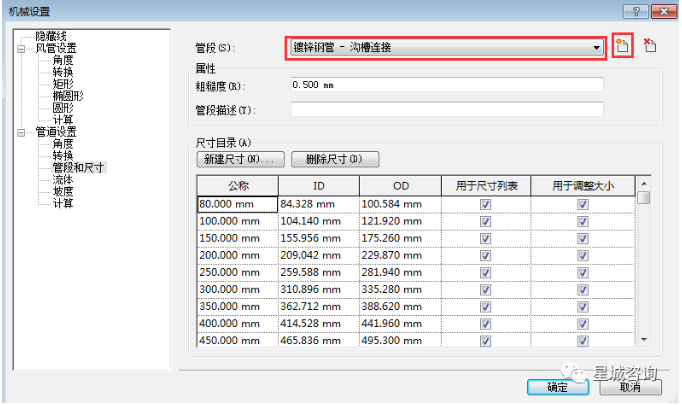Click the 管段描述 input field
The height and width of the screenshot is (405, 682).
pos(447,110)
